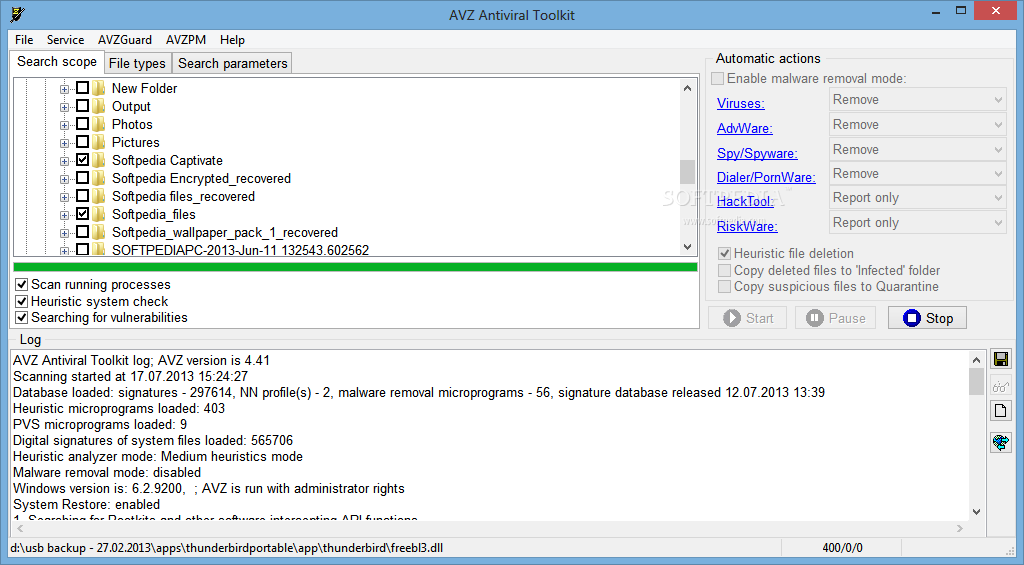
Task: Switch to the Search parameters tab
Action: click(232, 63)
